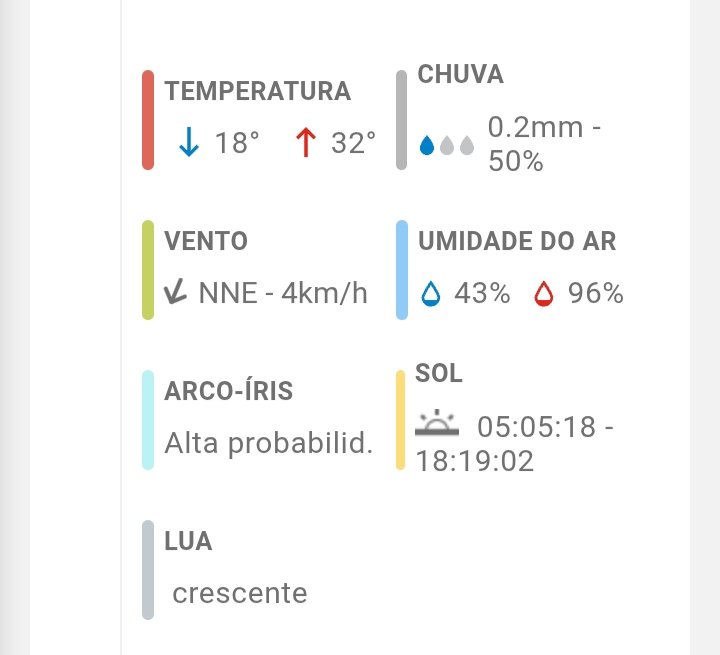Click the blue minimum humidity drop icon

point(430,293)
